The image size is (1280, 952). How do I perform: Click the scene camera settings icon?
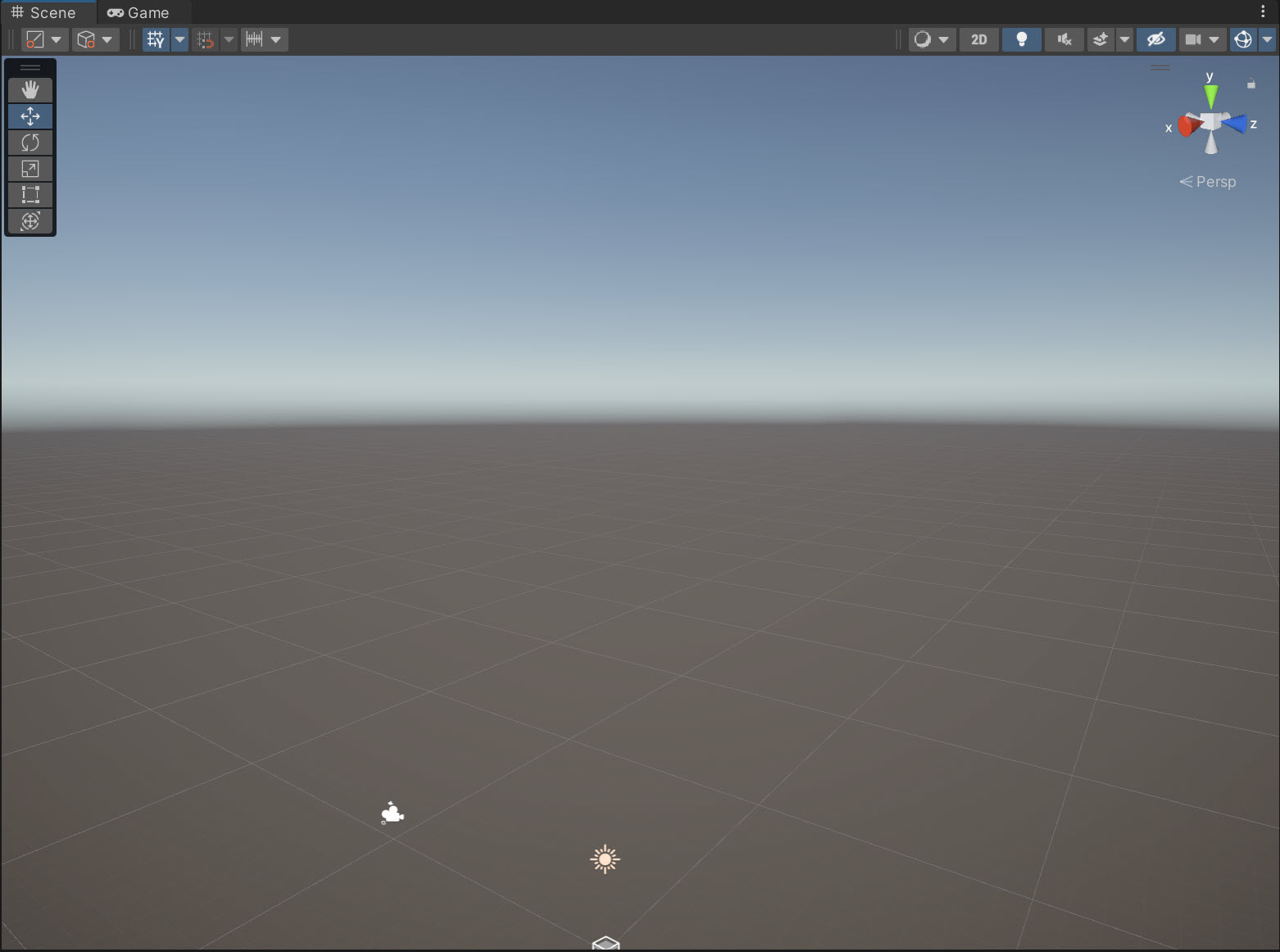tap(1193, 39)
